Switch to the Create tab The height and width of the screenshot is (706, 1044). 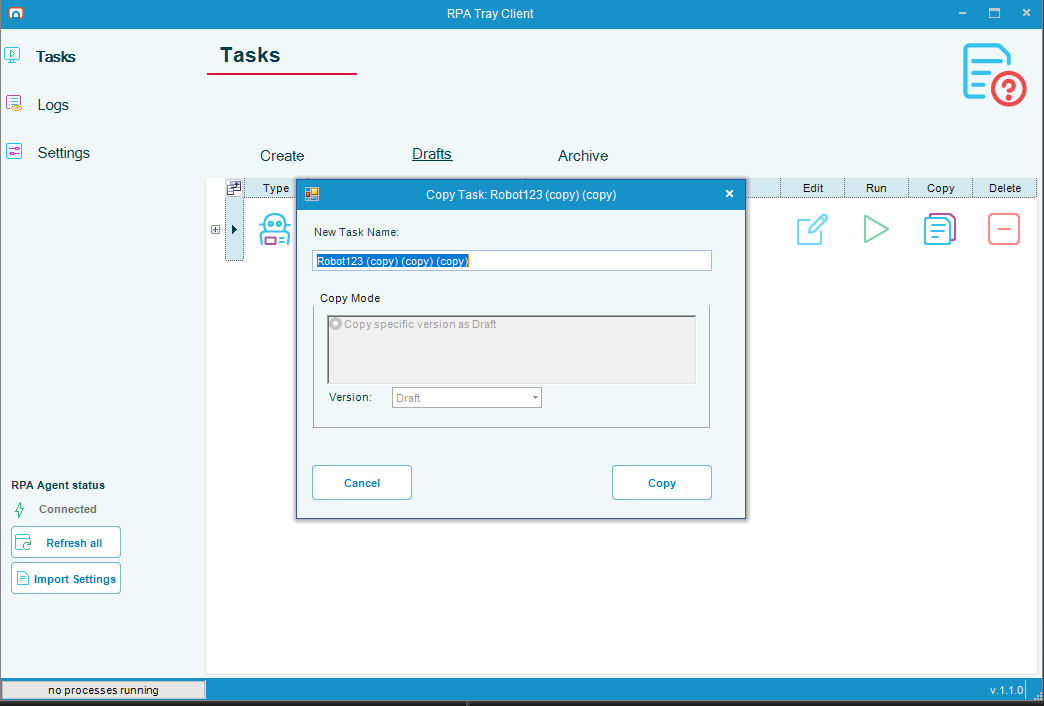(282, 156)
